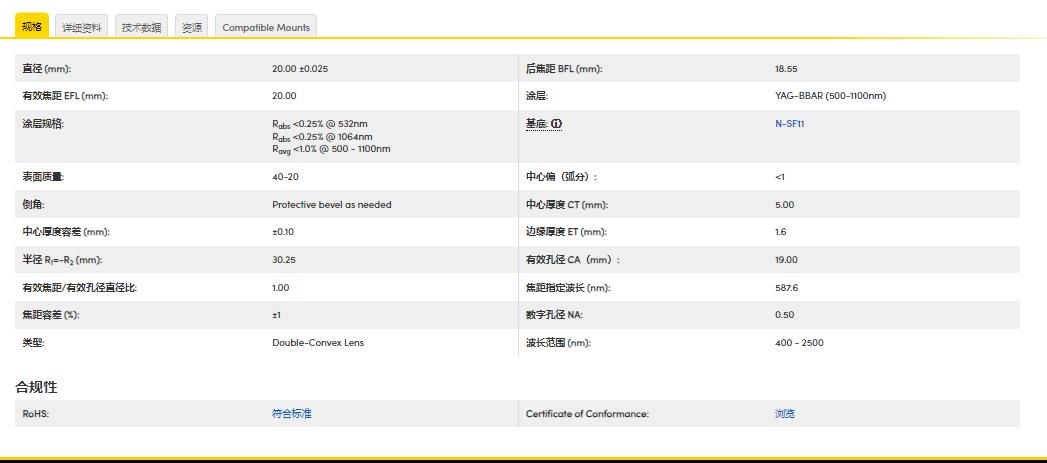Image resolution: width=1047 pixels, height=463 pixels.
Task: Go to the 资源 tab
Action: click(x=192, y=27)
